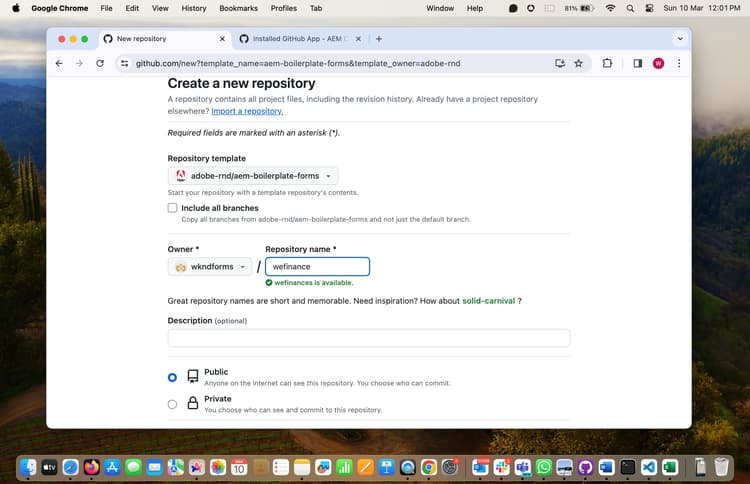The image size is (750, 484).
Task: Bookmark this page with the star icon
Action: point(578,63)
